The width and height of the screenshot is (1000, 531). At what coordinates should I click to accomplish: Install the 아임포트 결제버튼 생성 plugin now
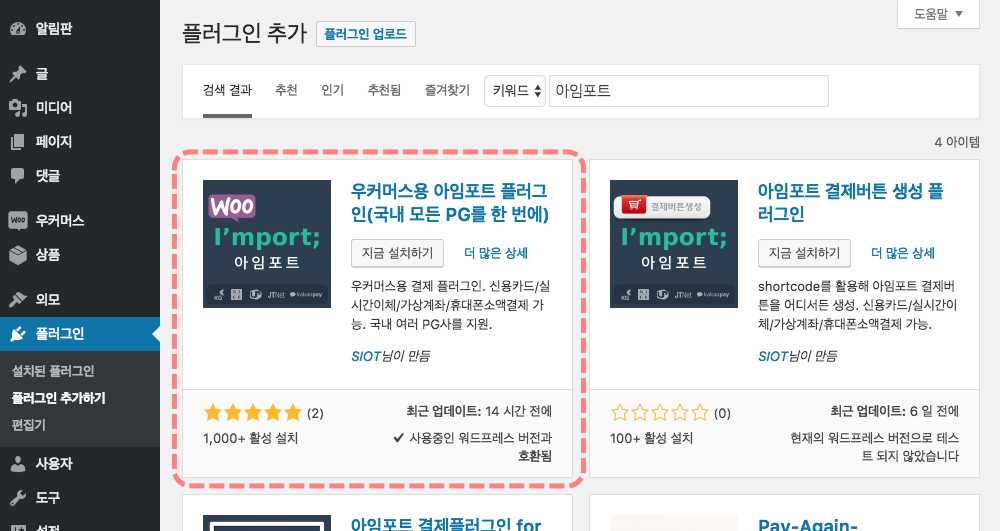coord(804,253)
